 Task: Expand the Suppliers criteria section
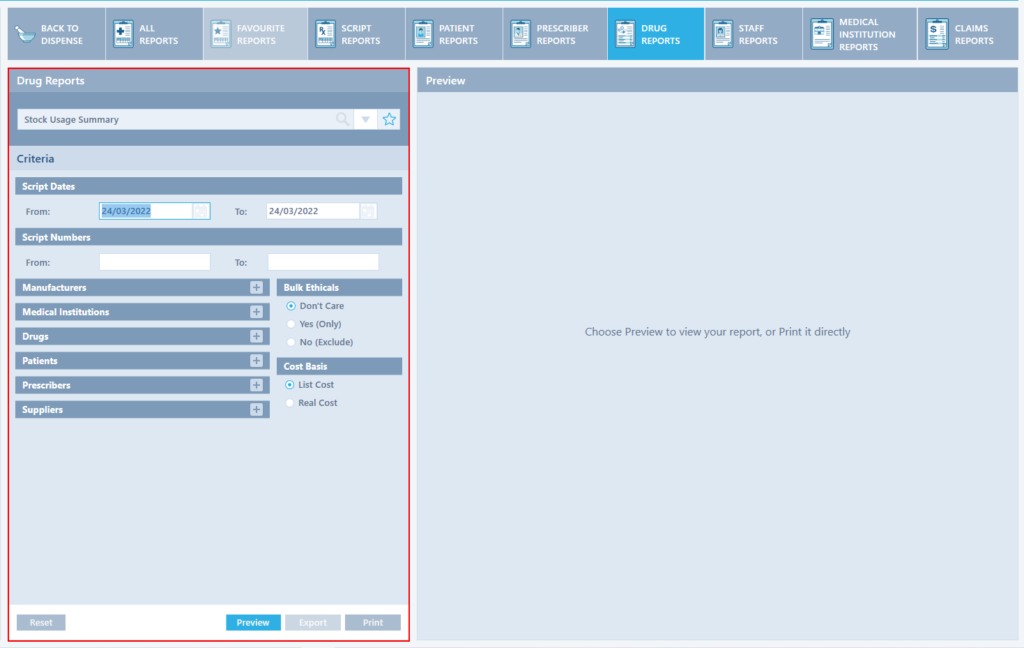pos(256,410)
